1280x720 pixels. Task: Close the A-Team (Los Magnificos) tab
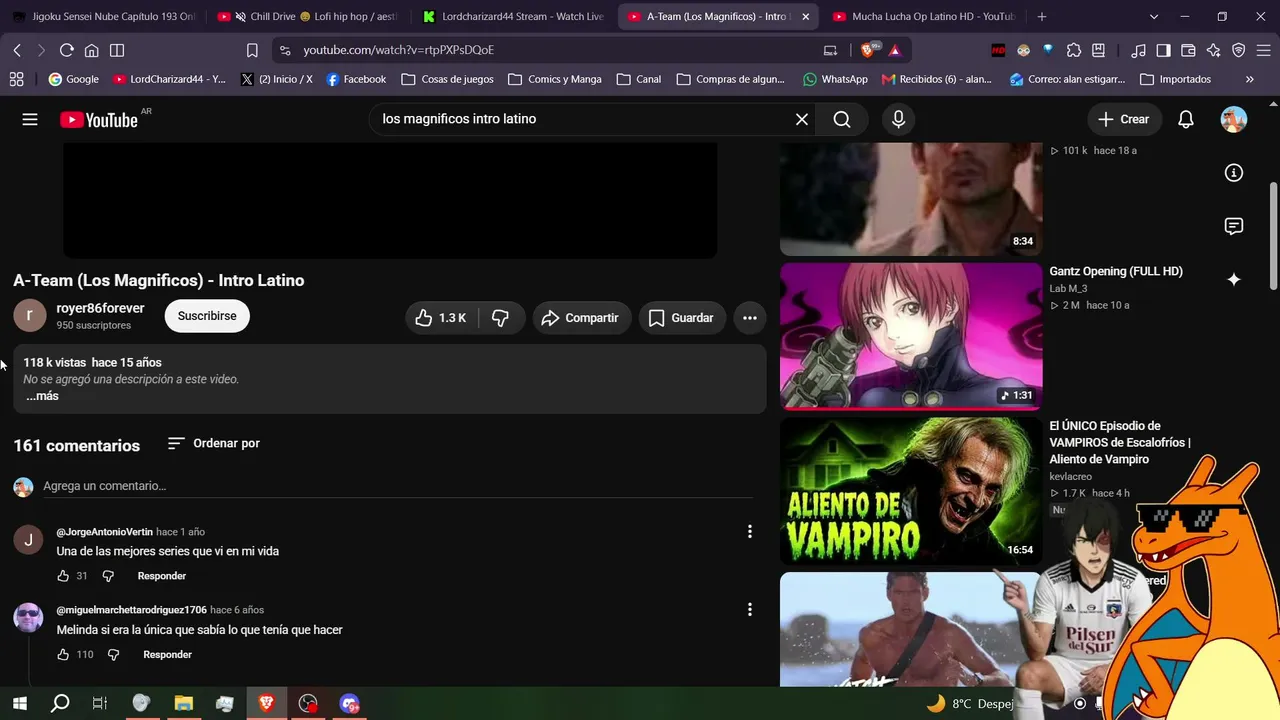tap(806, 17)
